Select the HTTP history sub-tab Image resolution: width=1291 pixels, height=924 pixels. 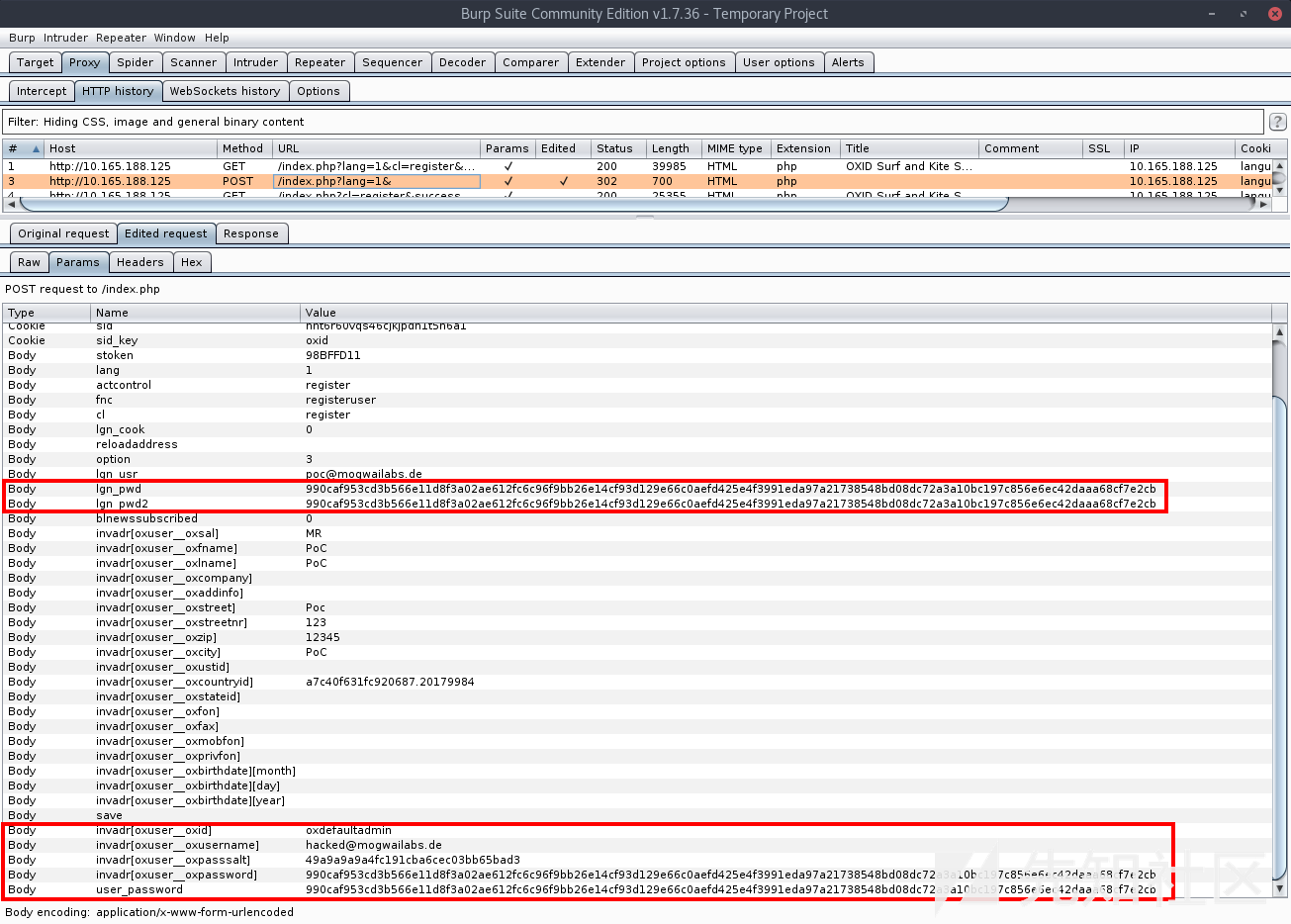pyautogui.click(x=119, y=91)
